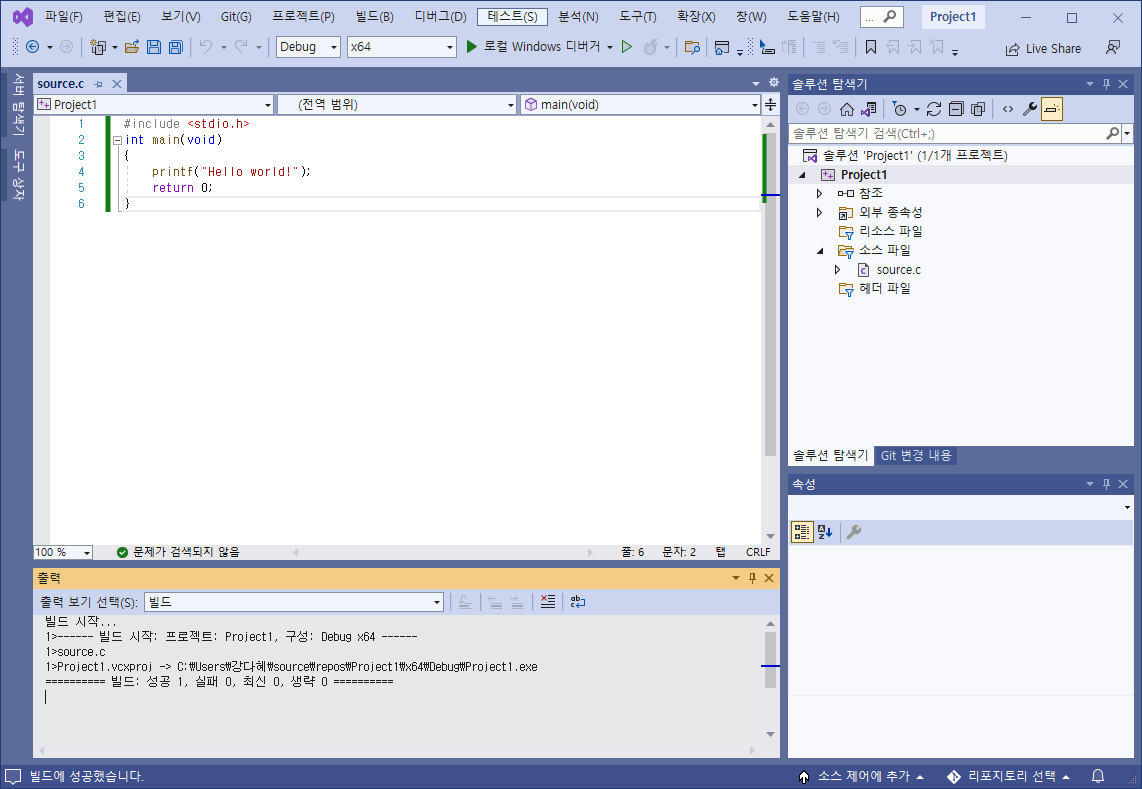
Task: Toggle auto-hide pin on Properties panel
Action: coord(1106,484)
